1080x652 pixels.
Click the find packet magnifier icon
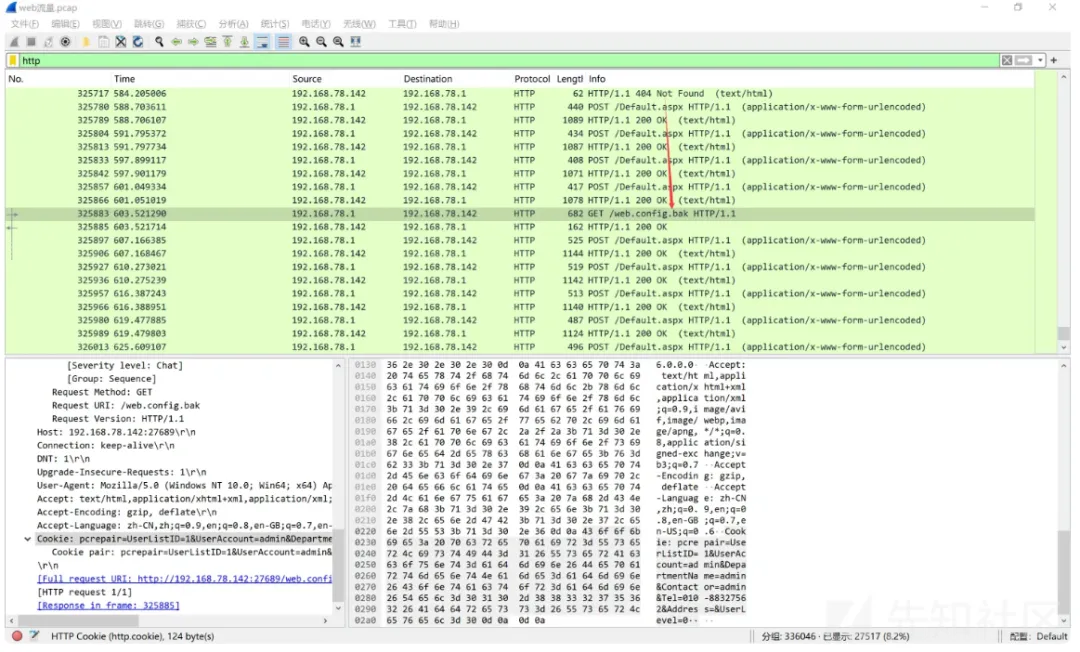(159, 42)
